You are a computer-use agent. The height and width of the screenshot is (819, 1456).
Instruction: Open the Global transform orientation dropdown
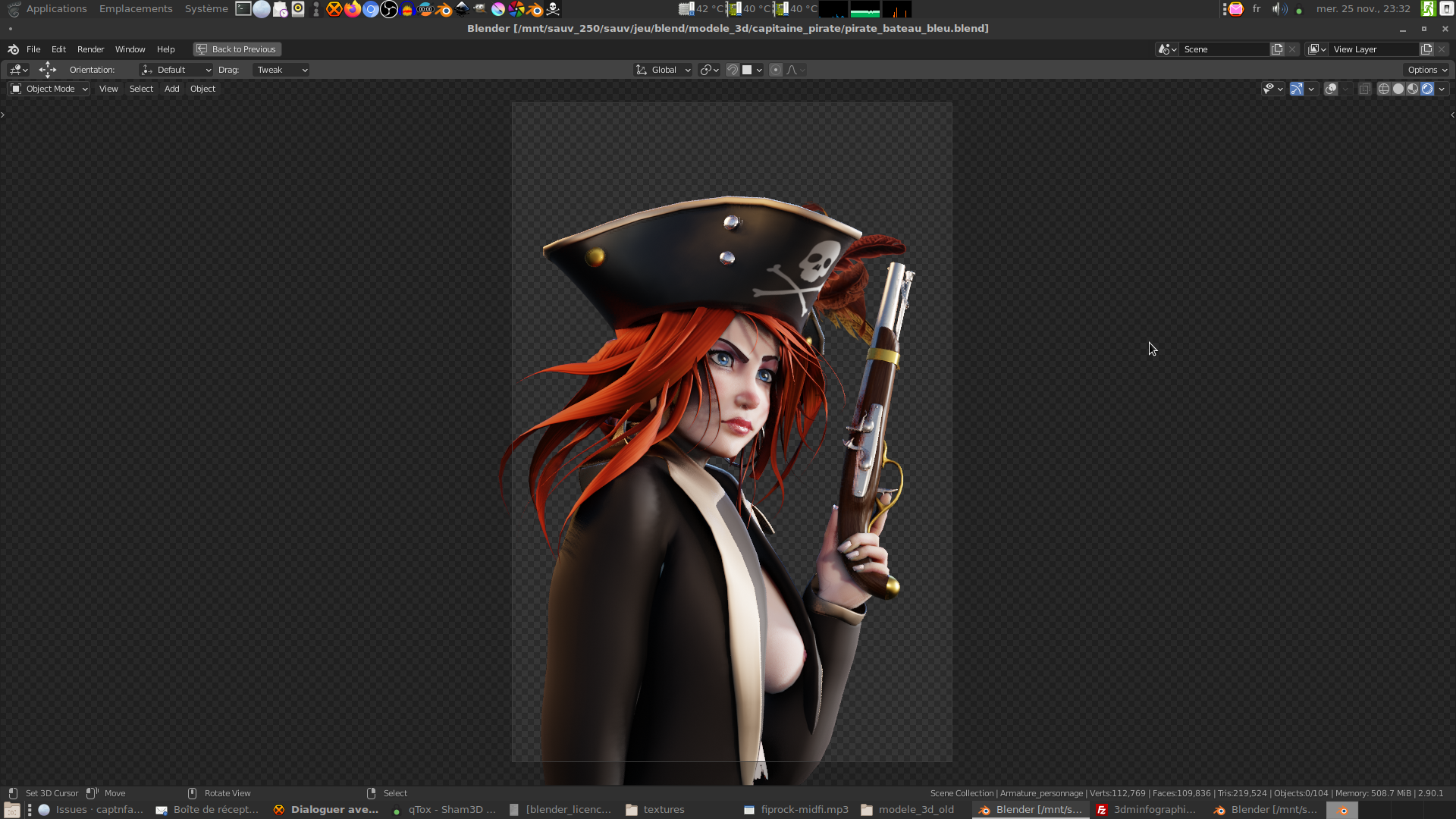pyautogui.click(x=663, y=70)
